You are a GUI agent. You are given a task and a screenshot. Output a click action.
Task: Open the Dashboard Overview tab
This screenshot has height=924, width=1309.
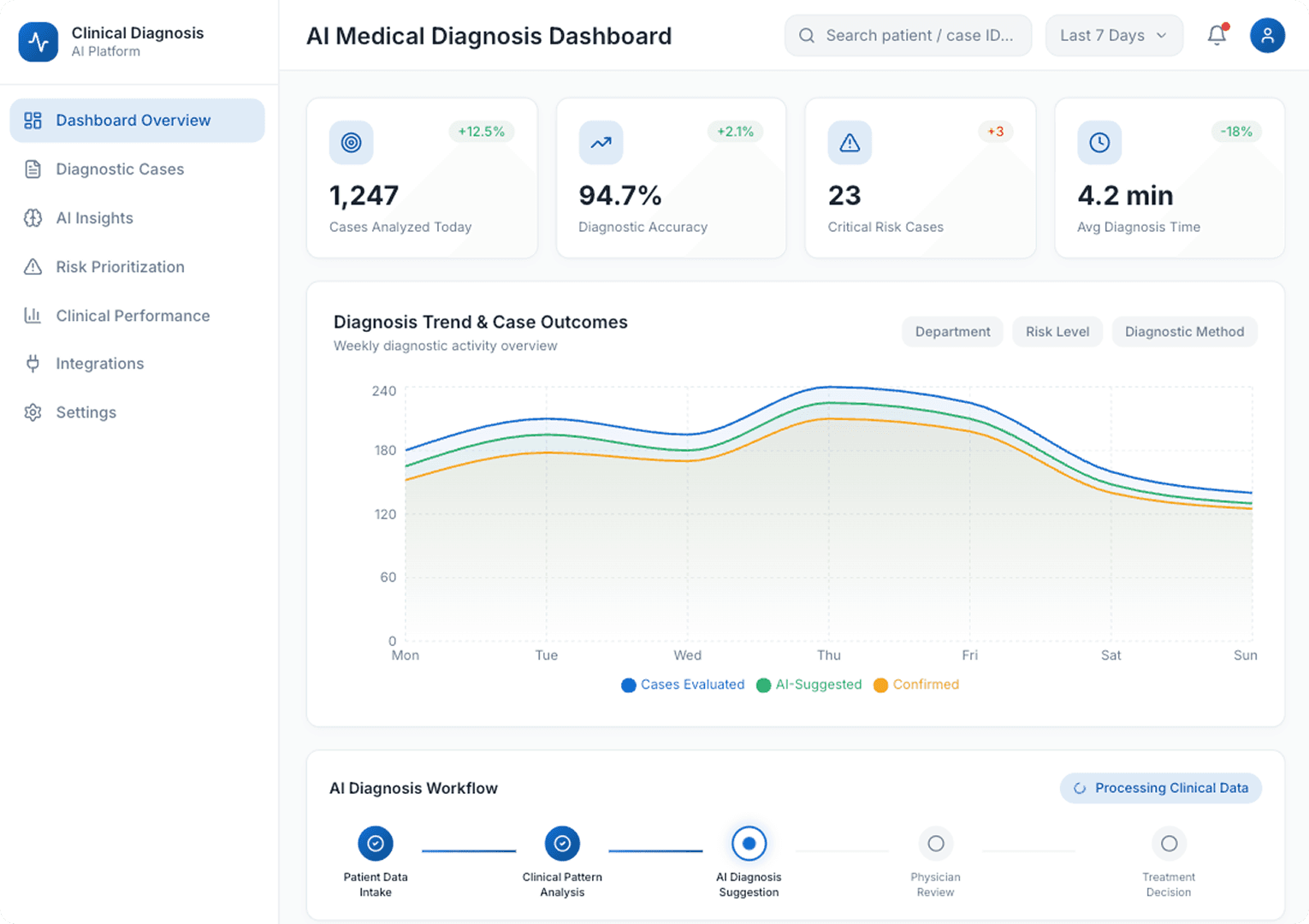tap(133, 120)
